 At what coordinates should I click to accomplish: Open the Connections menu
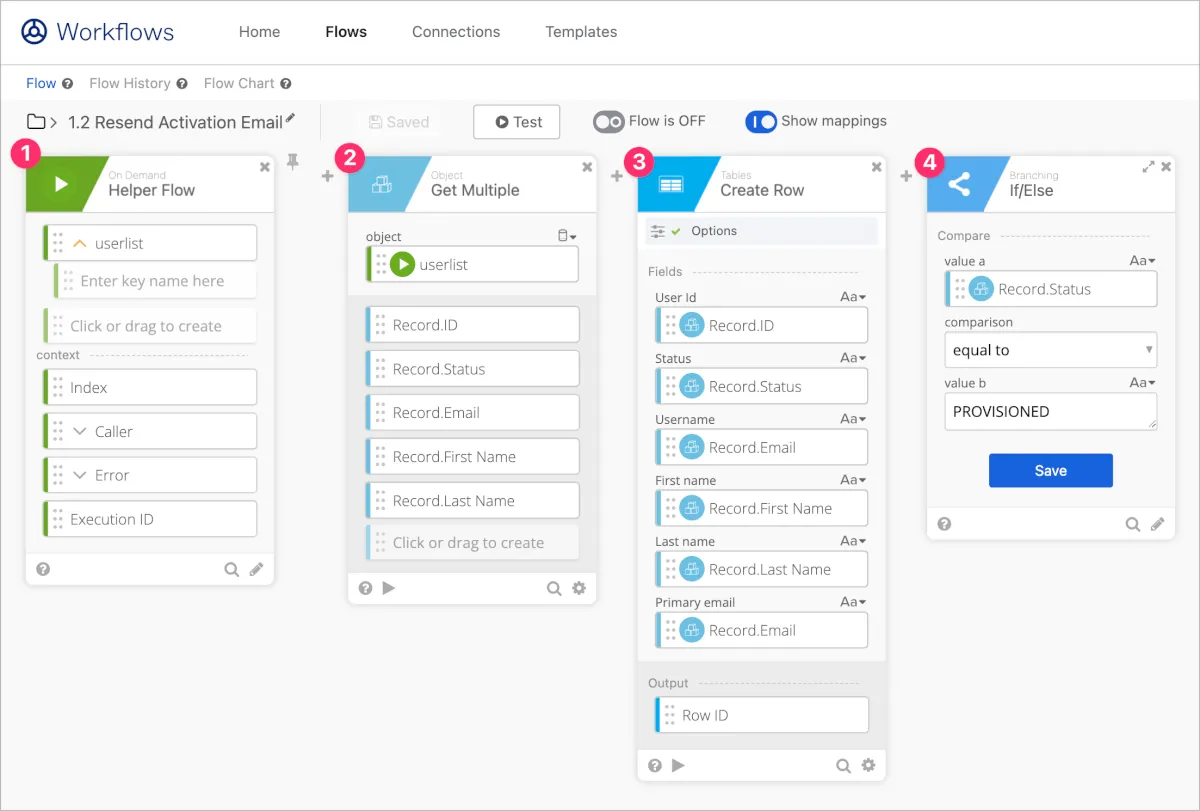[x=456, y=32]
